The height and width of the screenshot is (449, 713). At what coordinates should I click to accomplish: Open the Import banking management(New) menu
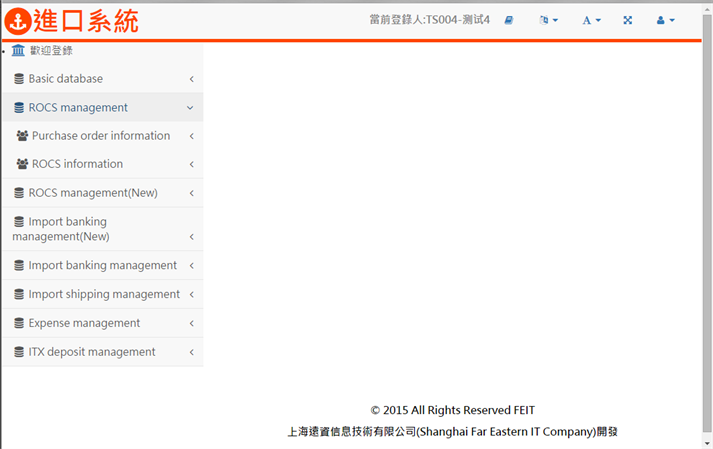(x=68, y=229)
